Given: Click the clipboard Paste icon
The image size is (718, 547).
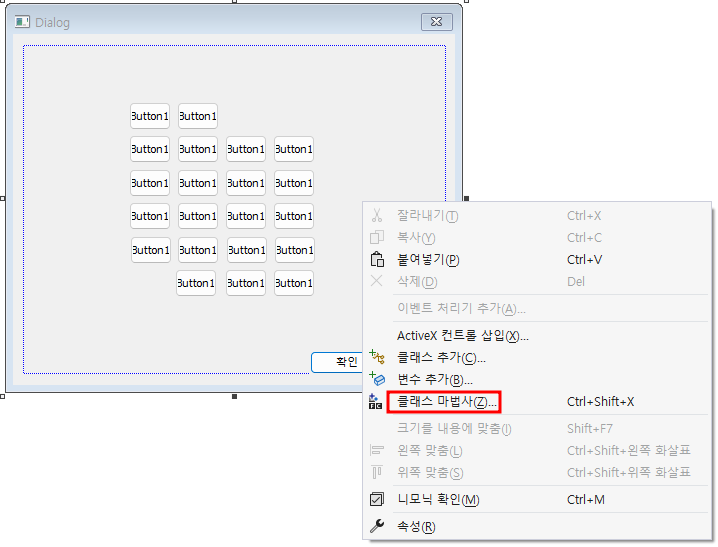Looking at the screenshot, I should coord(377,259).
